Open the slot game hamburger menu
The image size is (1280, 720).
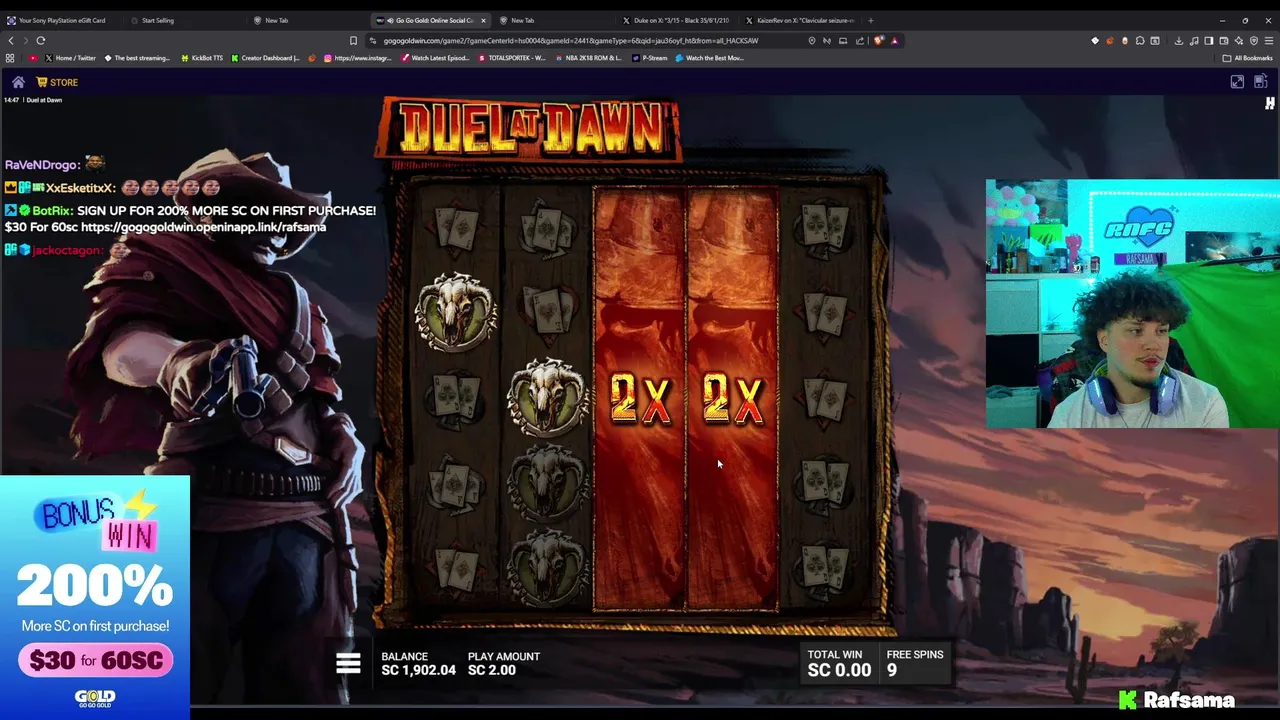click(348, 663)
